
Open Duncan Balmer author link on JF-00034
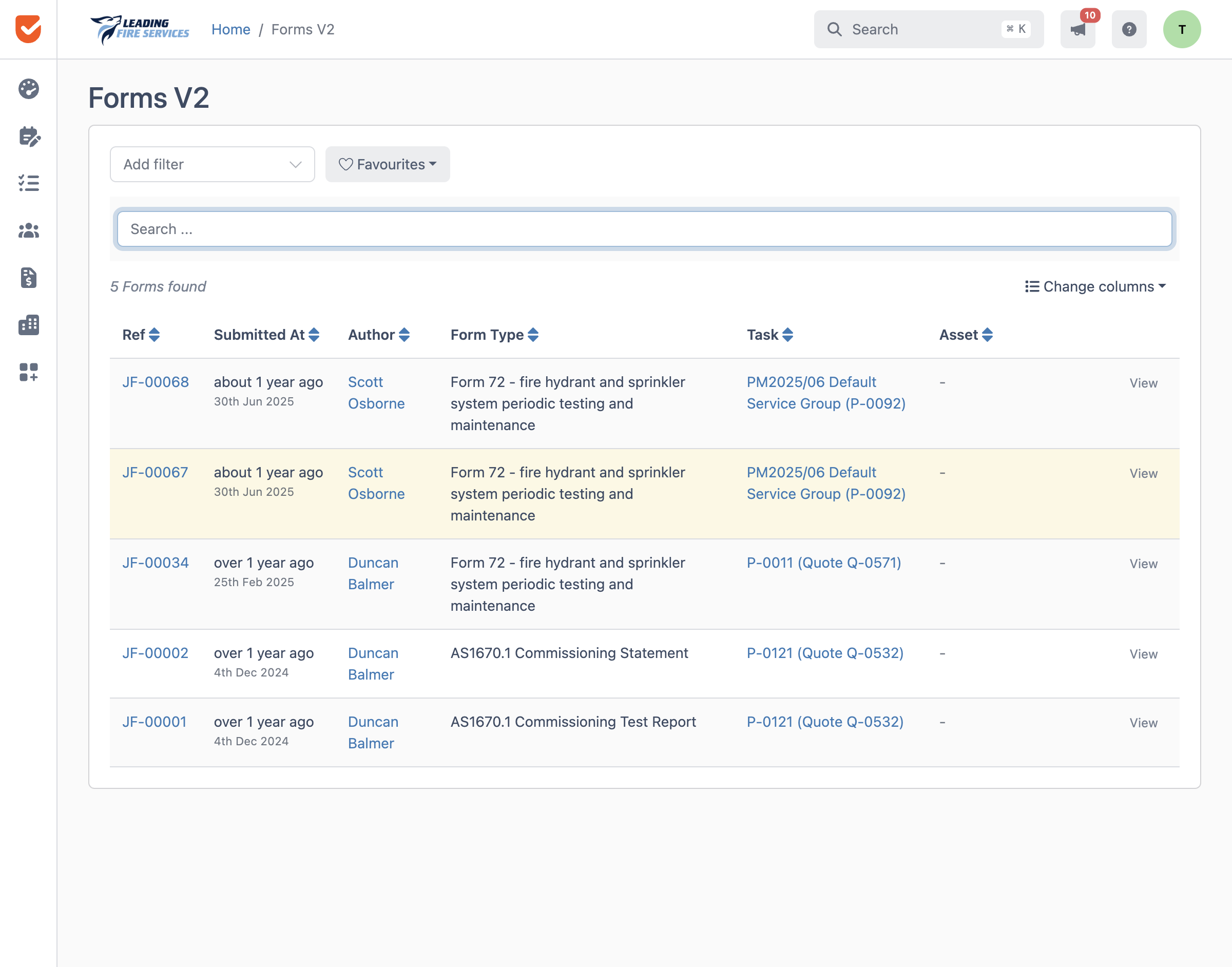click(373, 573)
